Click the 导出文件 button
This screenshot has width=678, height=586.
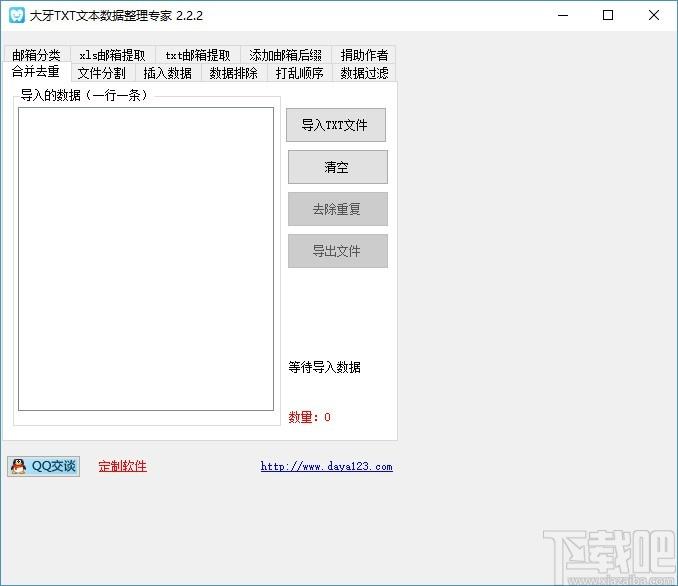click(338, 251)
